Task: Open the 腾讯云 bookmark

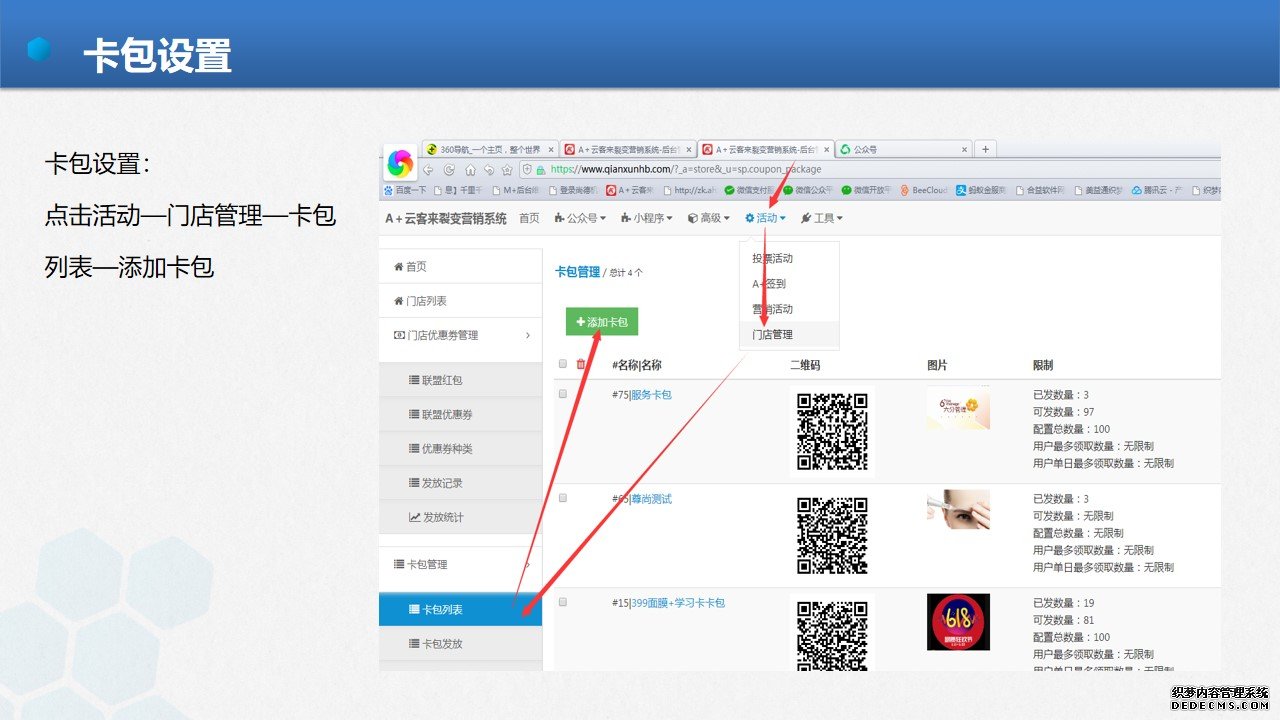Action: pyautogui.click(x=1158, y=189)
